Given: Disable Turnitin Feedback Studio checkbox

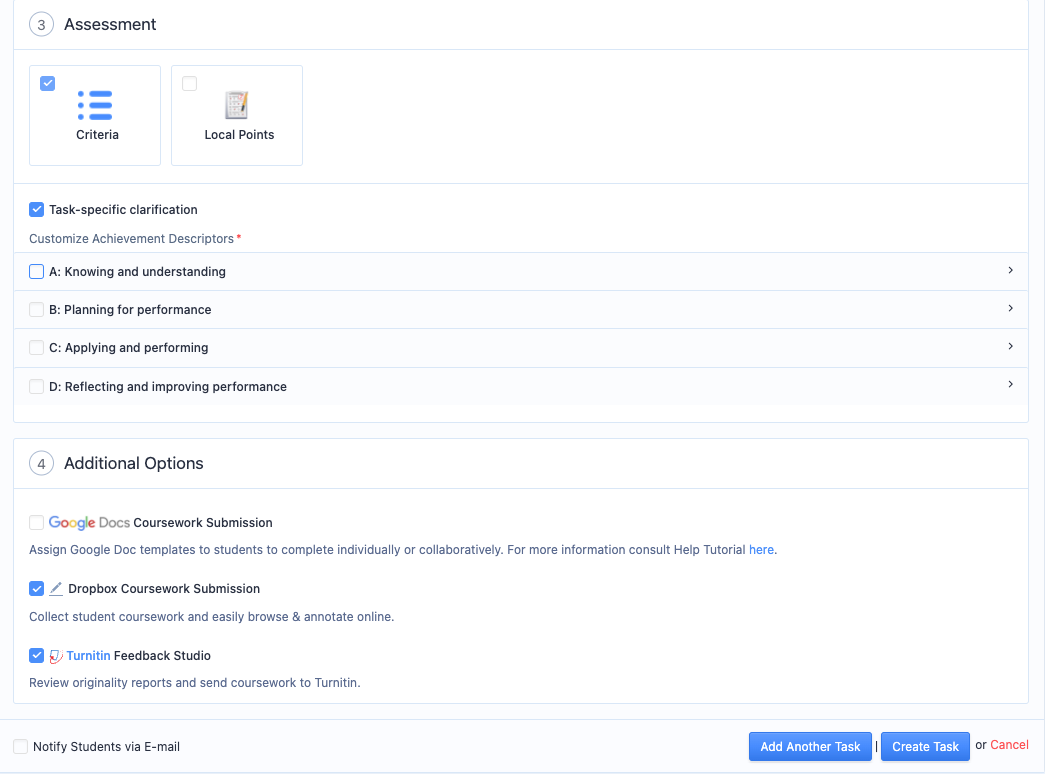Looking at the screenshot, I should pyautogui.click(x=37, y=656).
